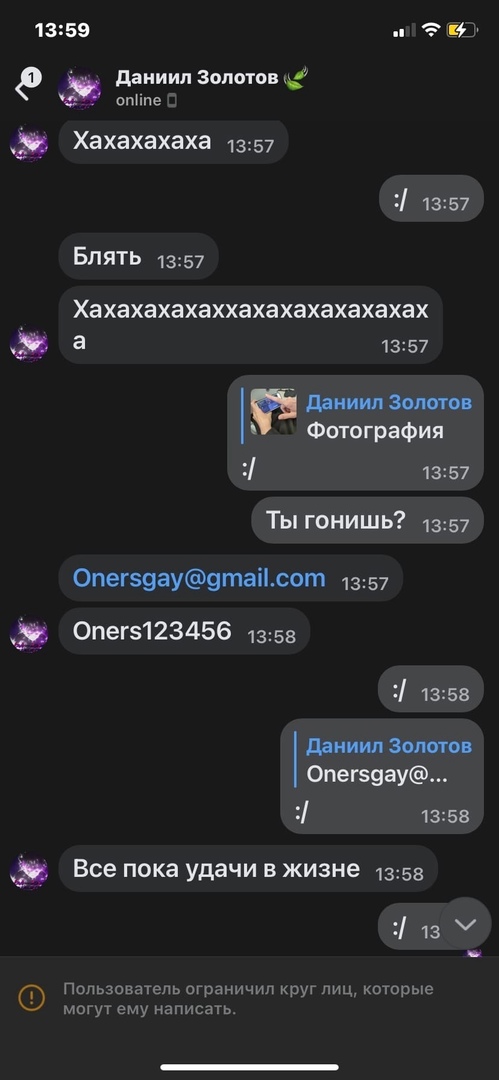Tap the Wi-Fi icon in status bar
Screen dimensions: 499x1080
431,30
